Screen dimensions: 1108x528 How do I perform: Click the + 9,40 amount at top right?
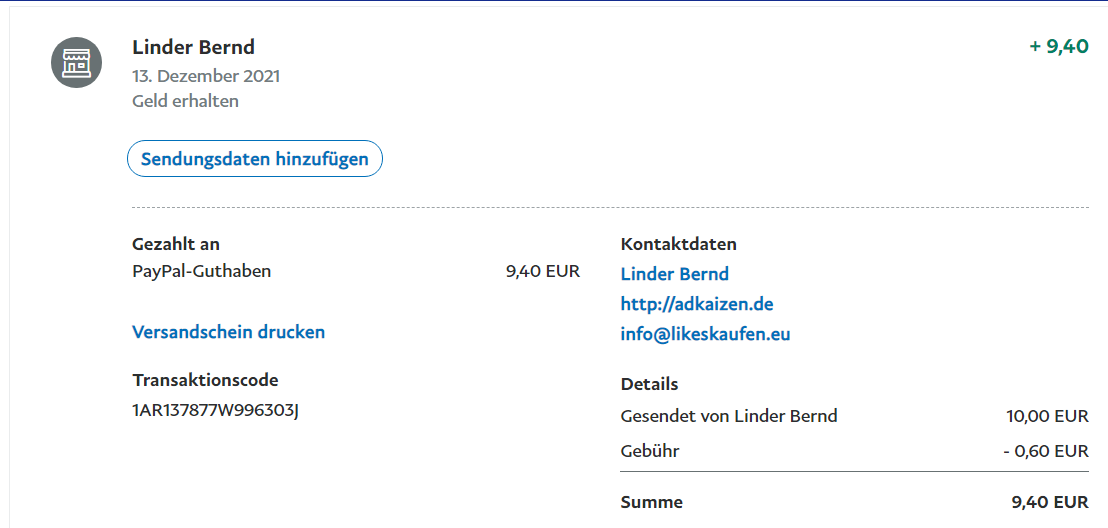1059,47
